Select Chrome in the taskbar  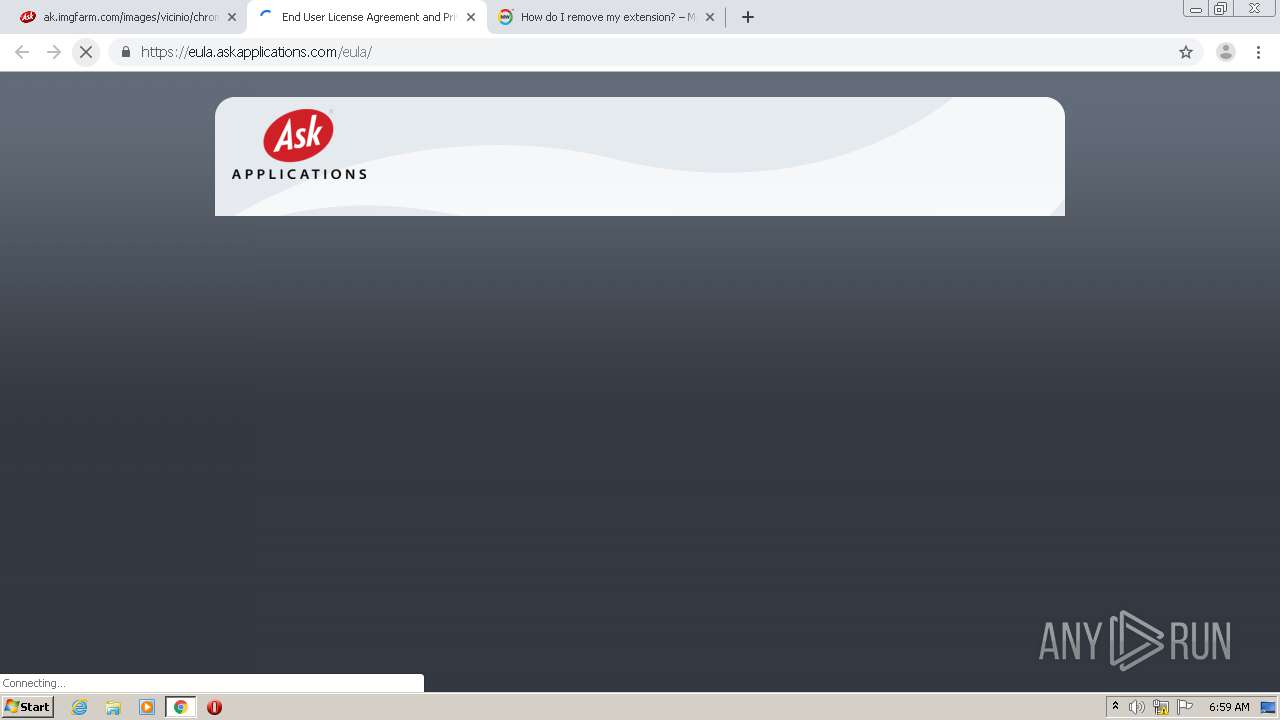click(181, 707)
